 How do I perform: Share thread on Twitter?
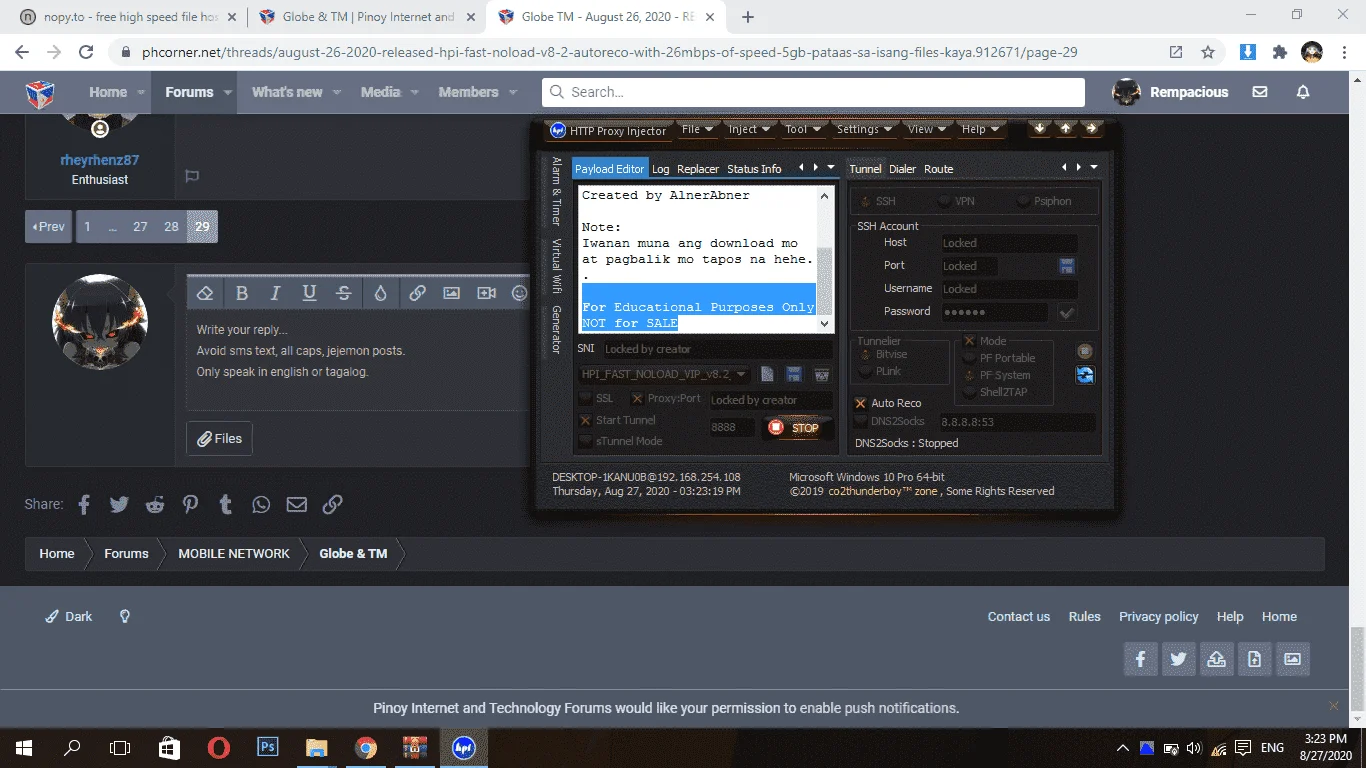click(119, 504)
